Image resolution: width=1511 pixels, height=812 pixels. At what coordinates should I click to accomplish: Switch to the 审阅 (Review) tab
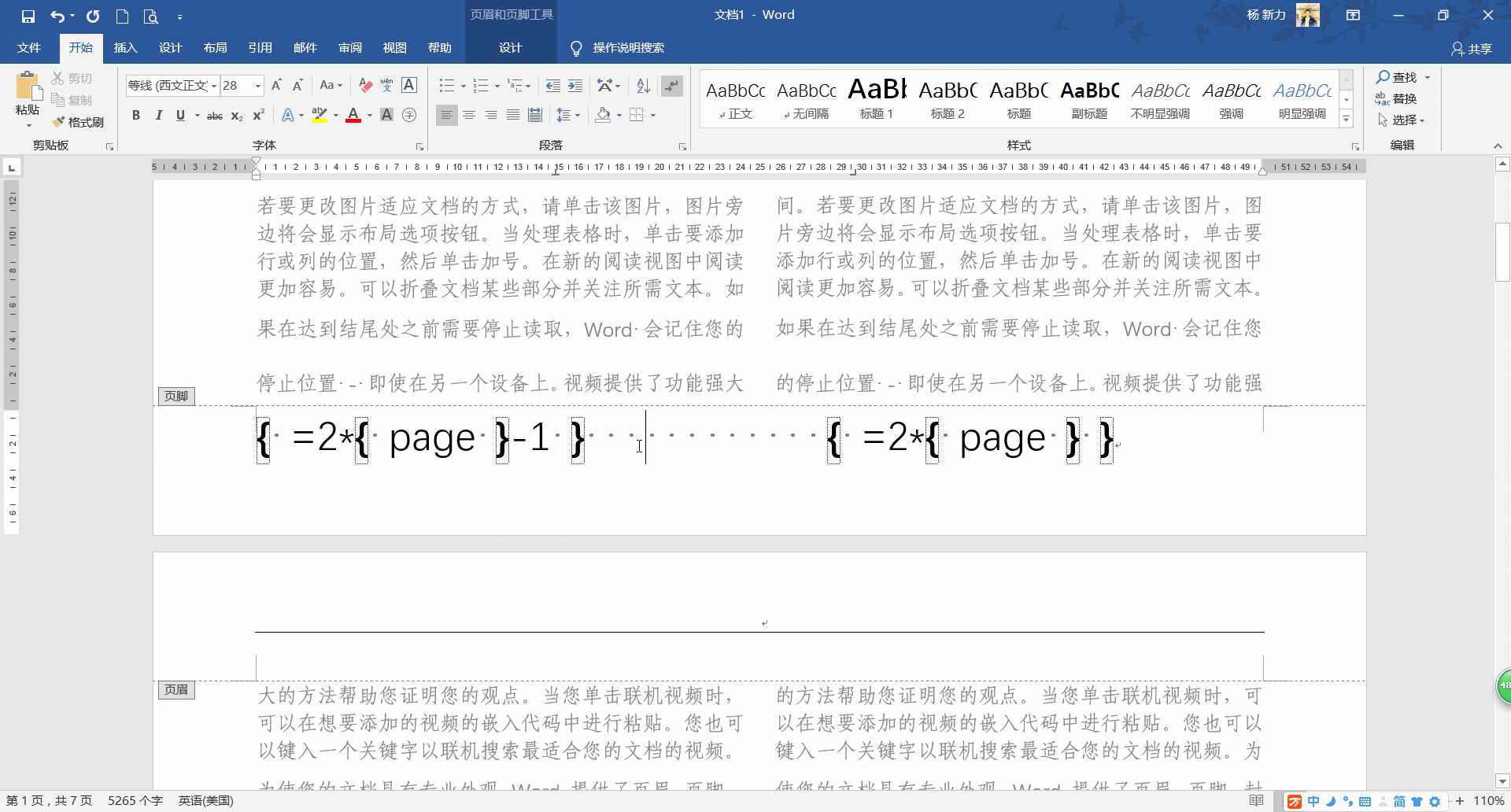click(x=350, y=48)
